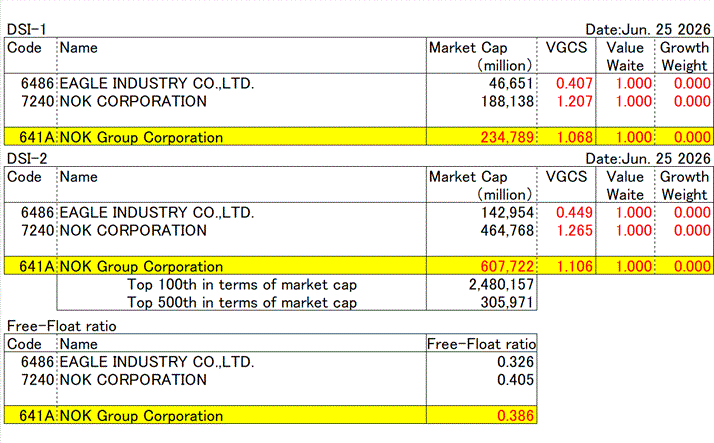Select highlighted free-float value 0.386
Viewport: 714px width, 443px height.
click(515, 416)
